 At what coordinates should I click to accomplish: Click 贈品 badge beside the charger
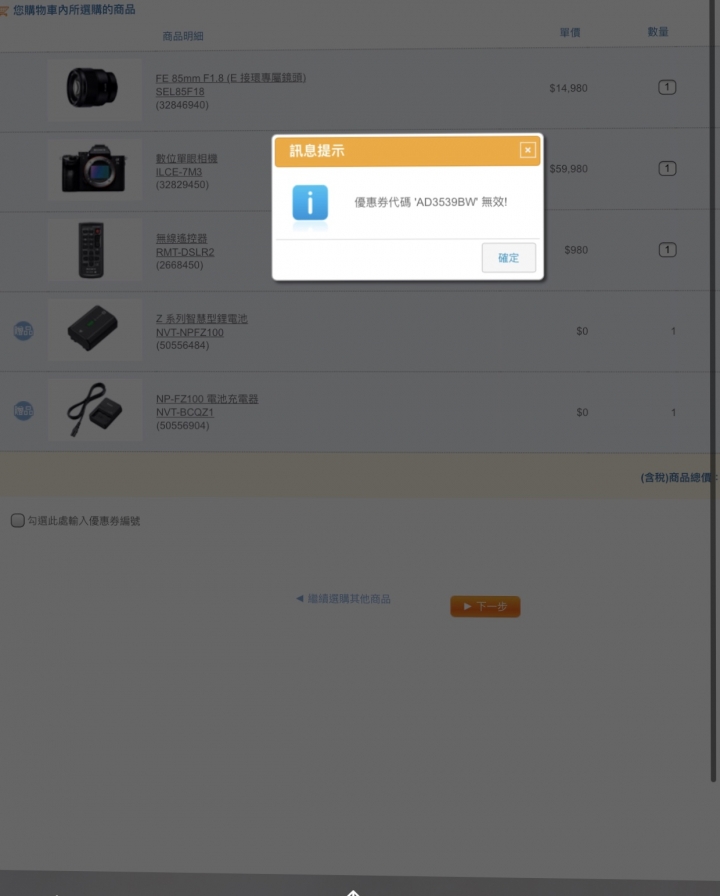point(23,410)
